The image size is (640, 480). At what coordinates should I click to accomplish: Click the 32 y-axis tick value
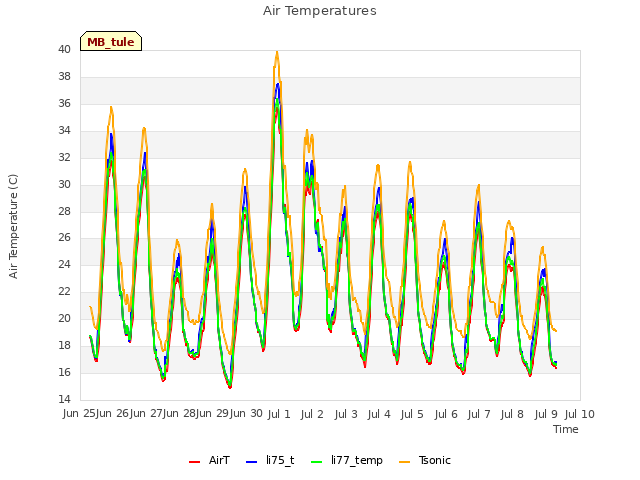64,157
